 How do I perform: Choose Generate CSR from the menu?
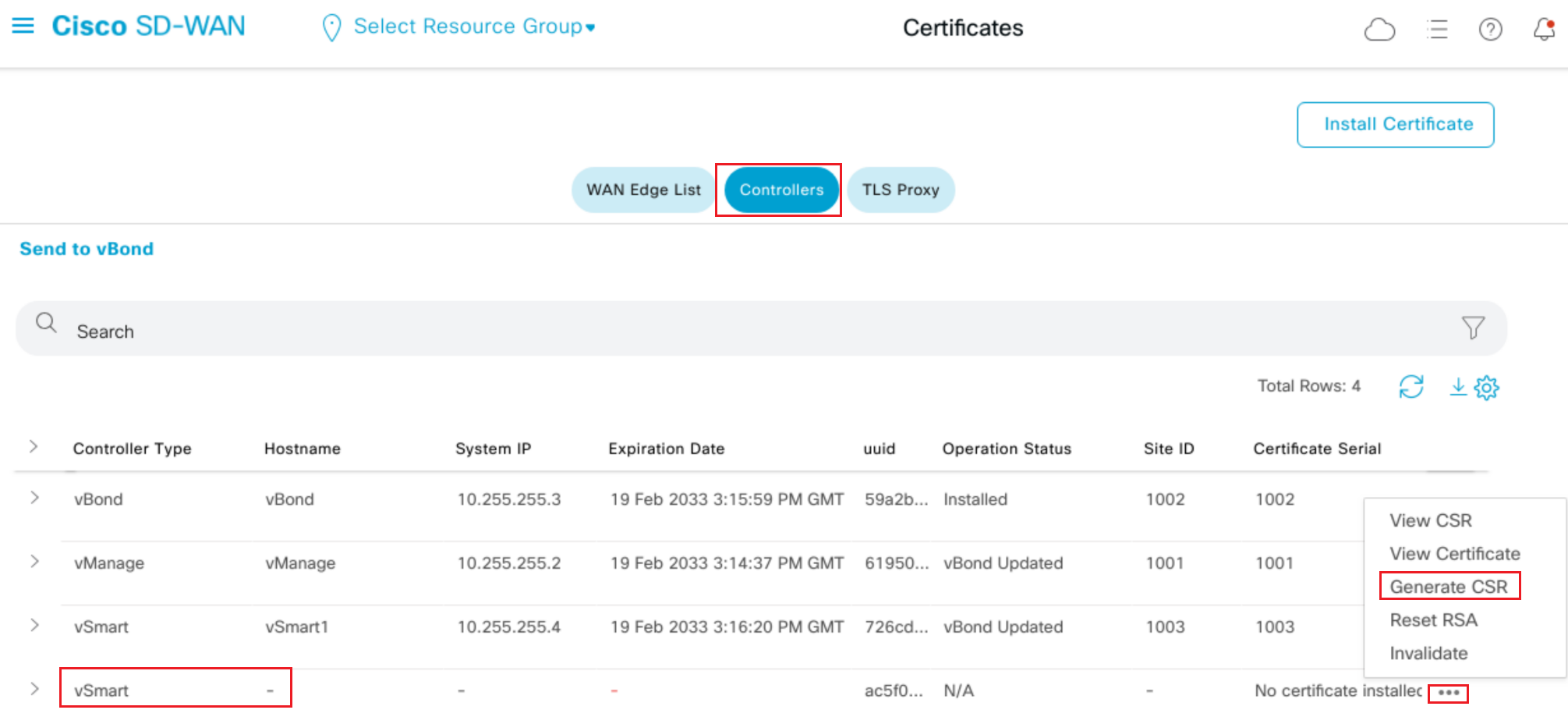pos(1448,587)
